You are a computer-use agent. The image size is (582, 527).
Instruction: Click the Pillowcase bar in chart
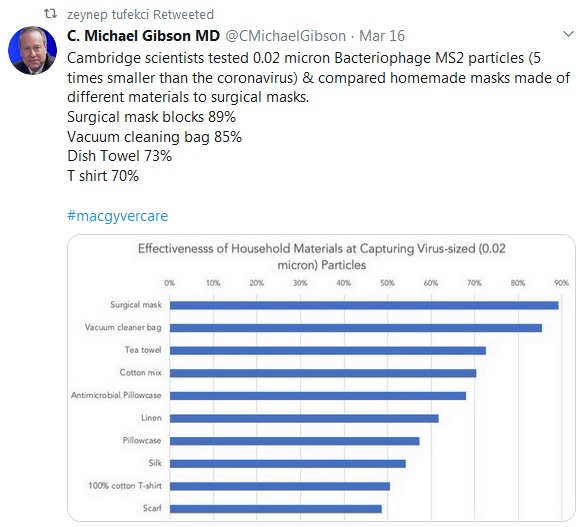295,441
